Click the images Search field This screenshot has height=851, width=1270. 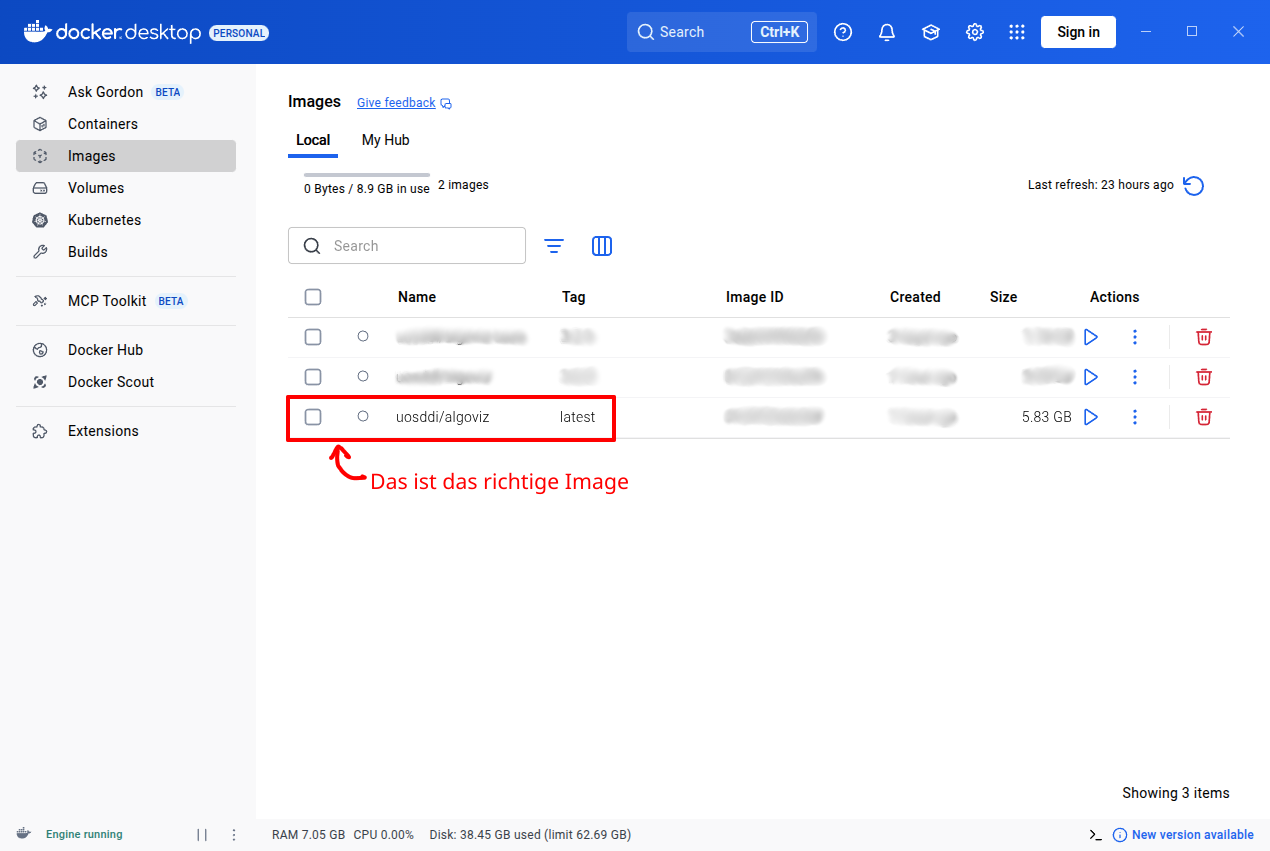(x=420, y=246)
